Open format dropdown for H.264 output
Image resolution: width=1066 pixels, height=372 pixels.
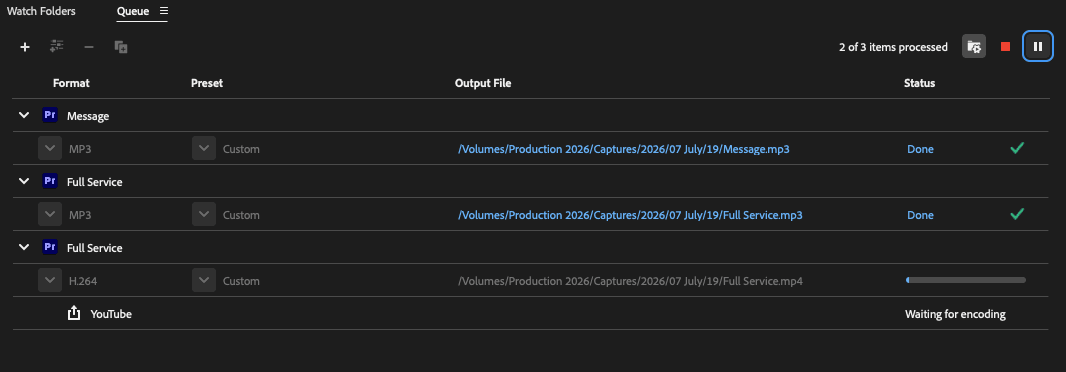[50, 280]
